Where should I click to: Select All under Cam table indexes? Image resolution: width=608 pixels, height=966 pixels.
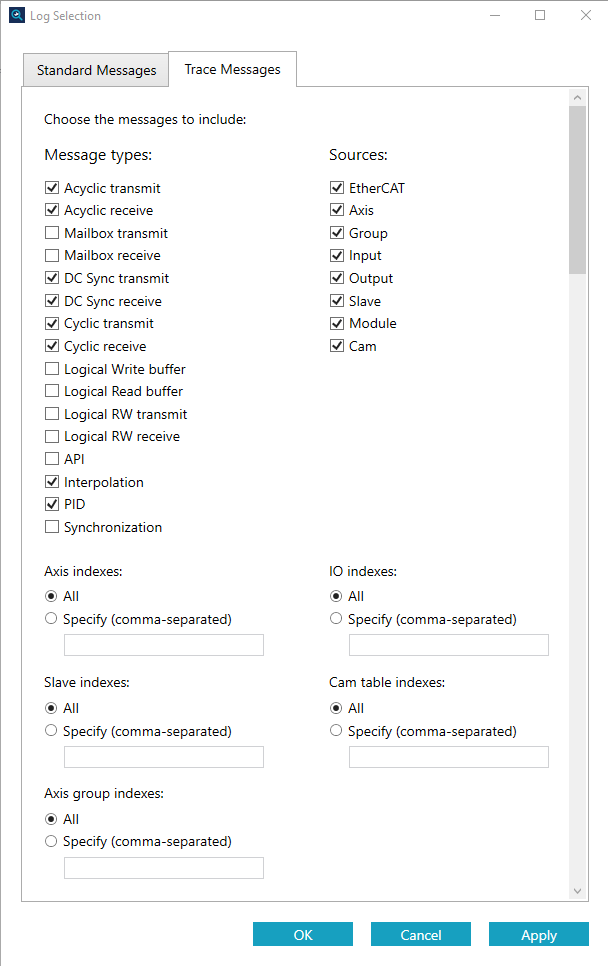(336, 708)
